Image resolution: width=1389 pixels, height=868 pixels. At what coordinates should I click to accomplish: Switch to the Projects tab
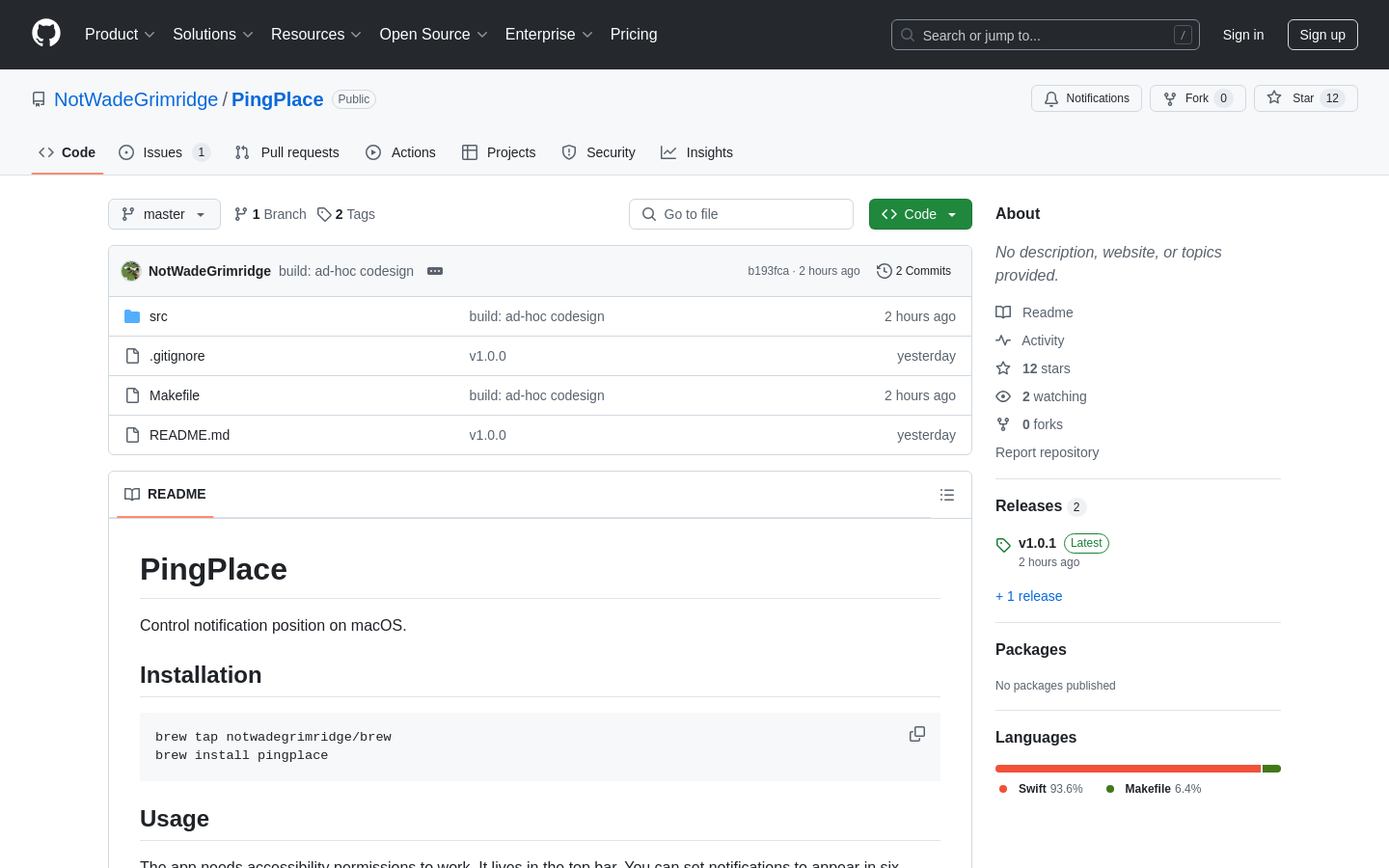pyautogui.click(x=499, y=152)
